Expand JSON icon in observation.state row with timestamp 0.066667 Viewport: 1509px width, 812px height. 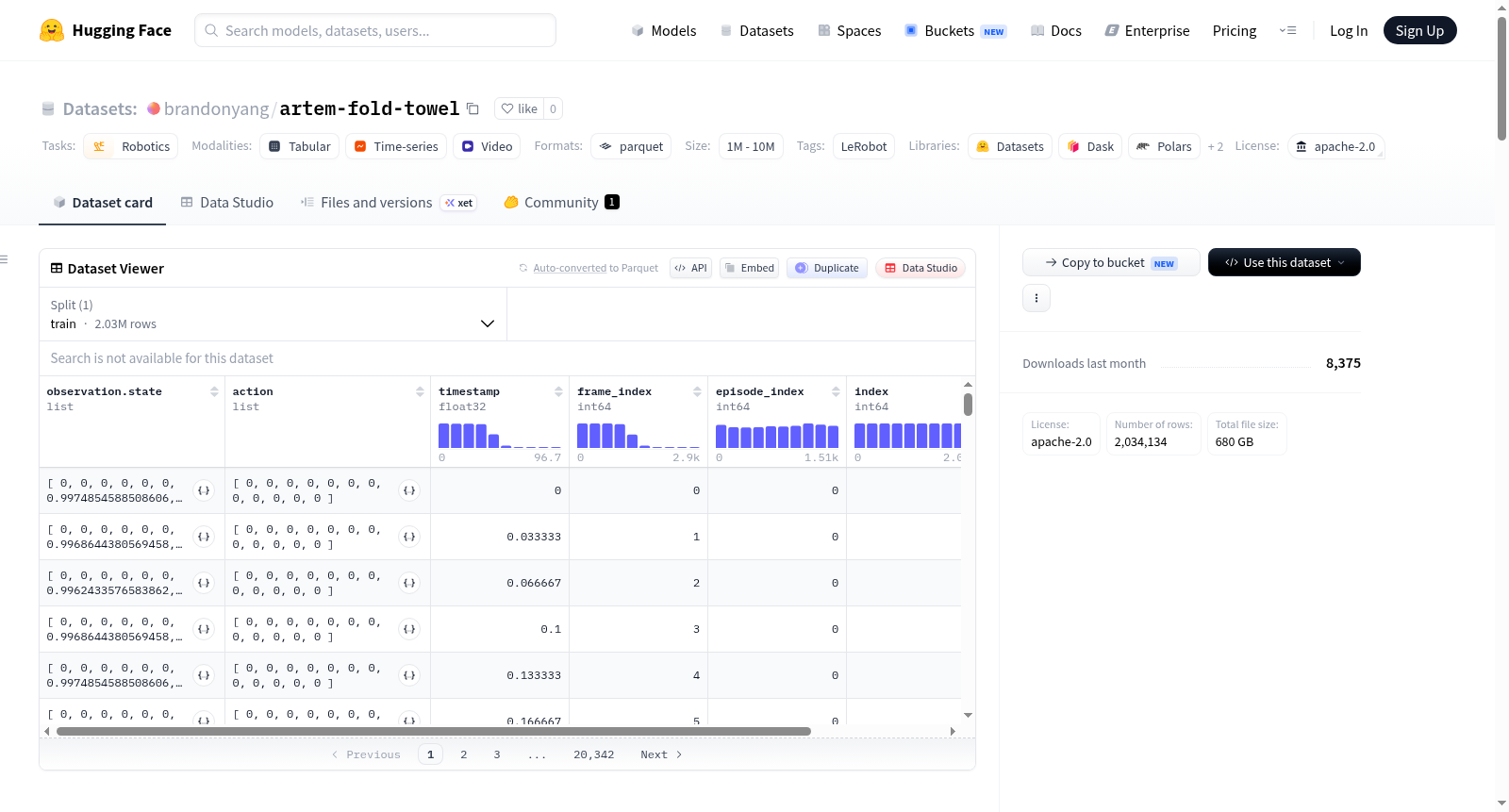[x=203, y=583]
